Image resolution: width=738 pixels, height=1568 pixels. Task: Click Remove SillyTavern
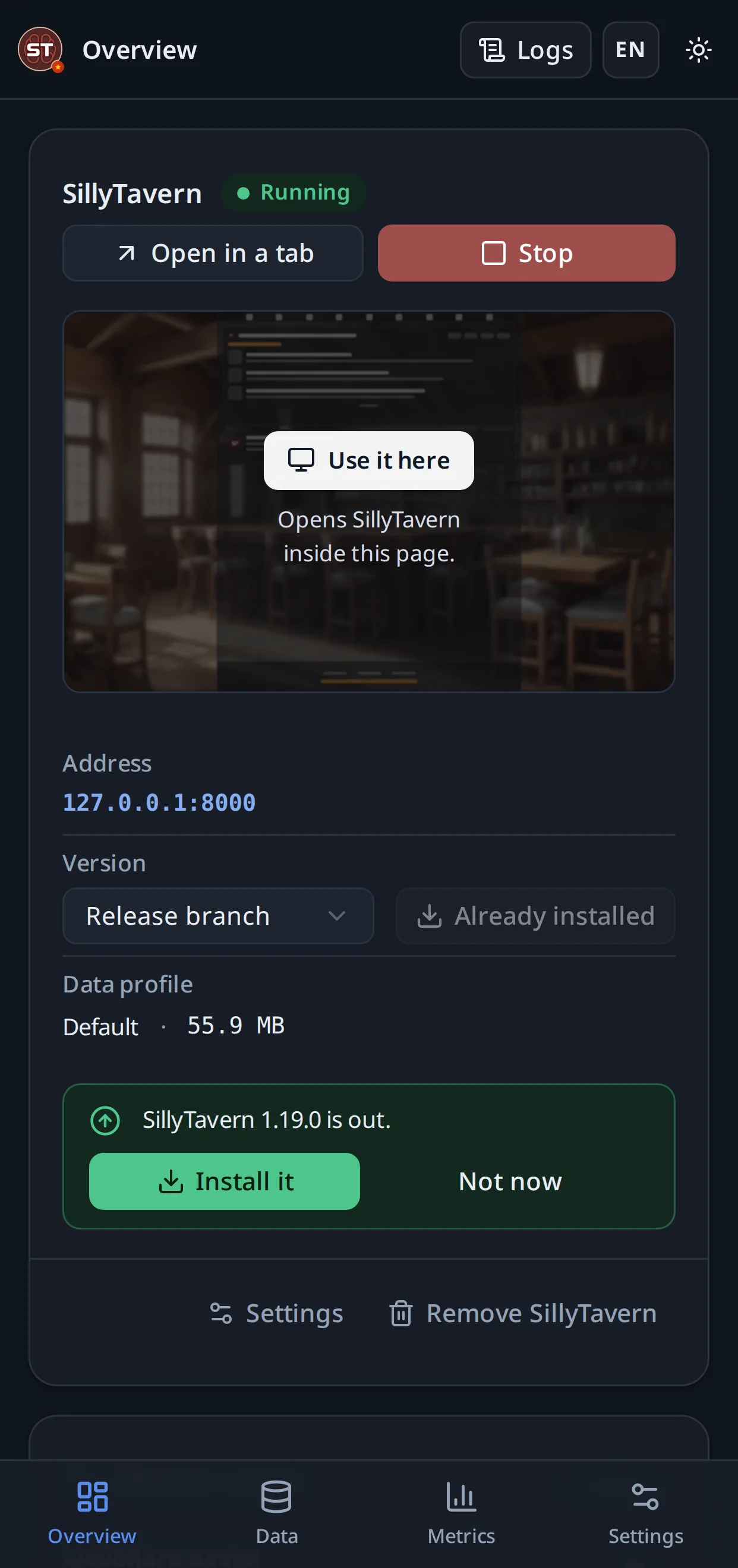tap(522, 1313)
